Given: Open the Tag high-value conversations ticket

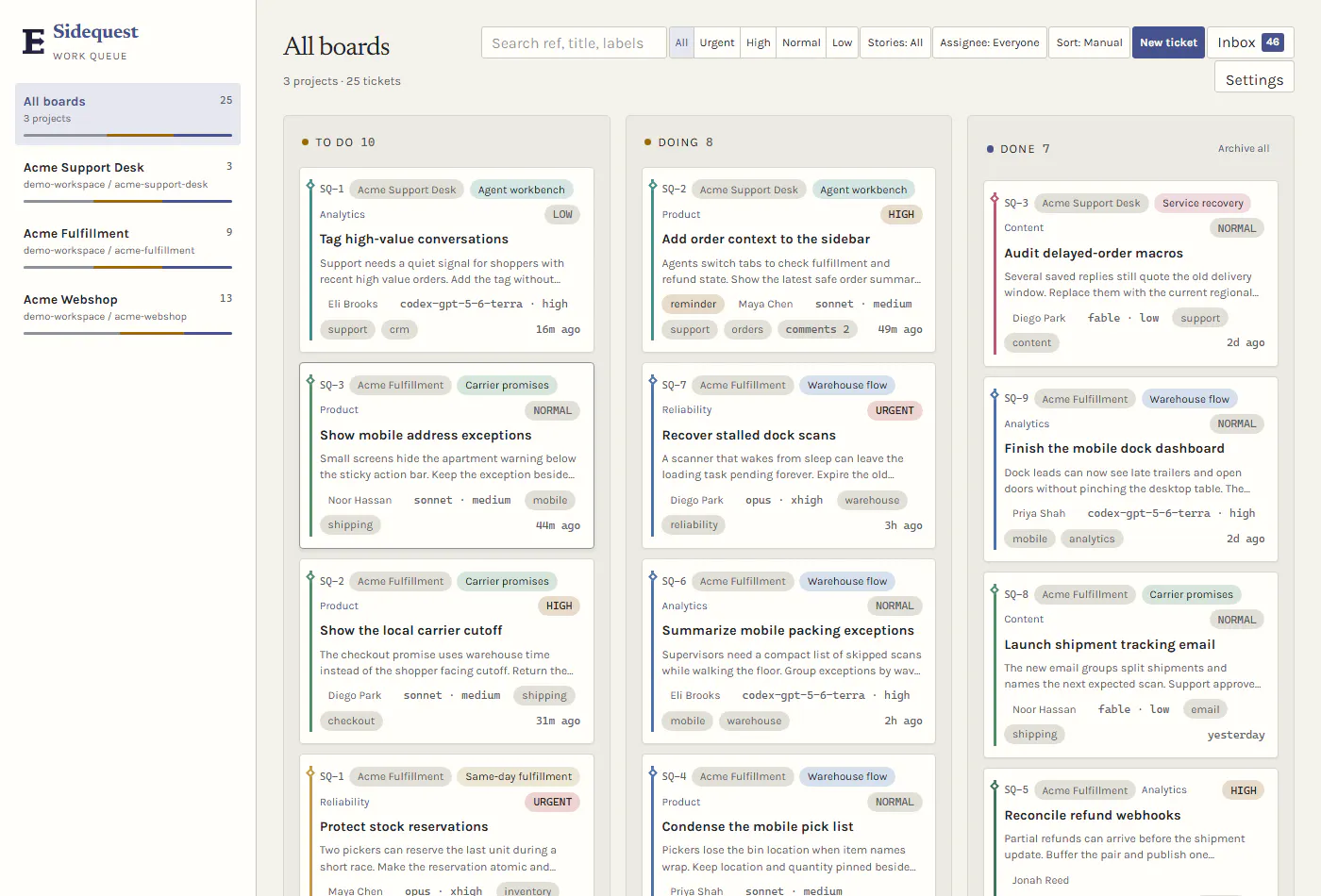Looking at the screenshot, I should [x=446, y=259].
